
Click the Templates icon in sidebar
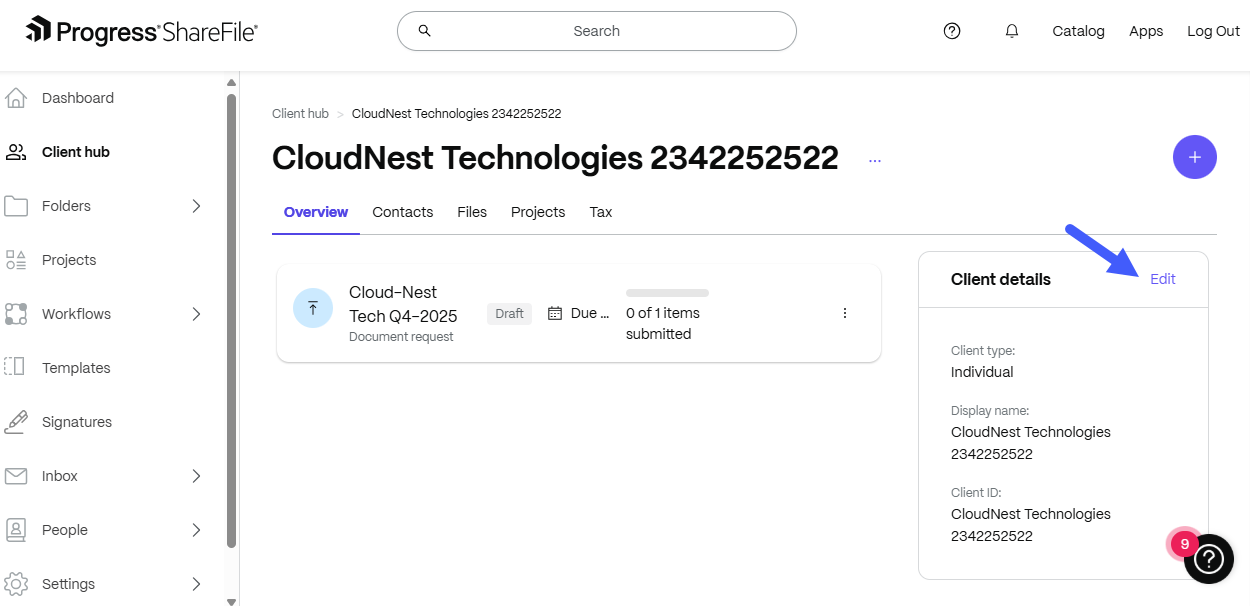pyautogui.click(x=16, y=368)
